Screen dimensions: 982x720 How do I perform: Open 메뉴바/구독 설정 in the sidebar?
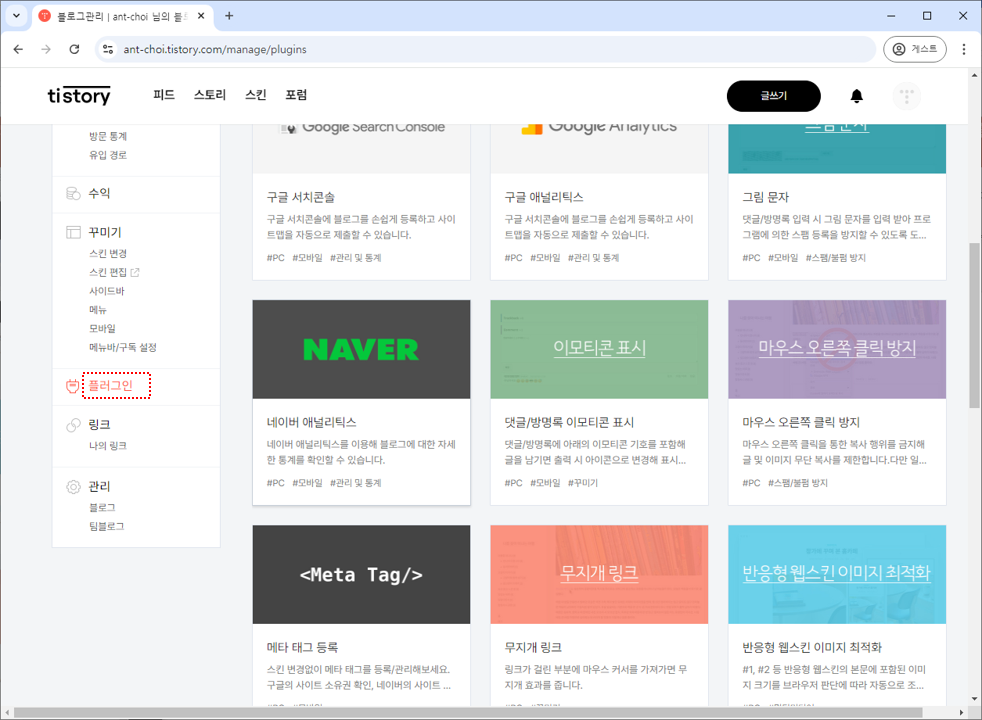tap(123, 347)
